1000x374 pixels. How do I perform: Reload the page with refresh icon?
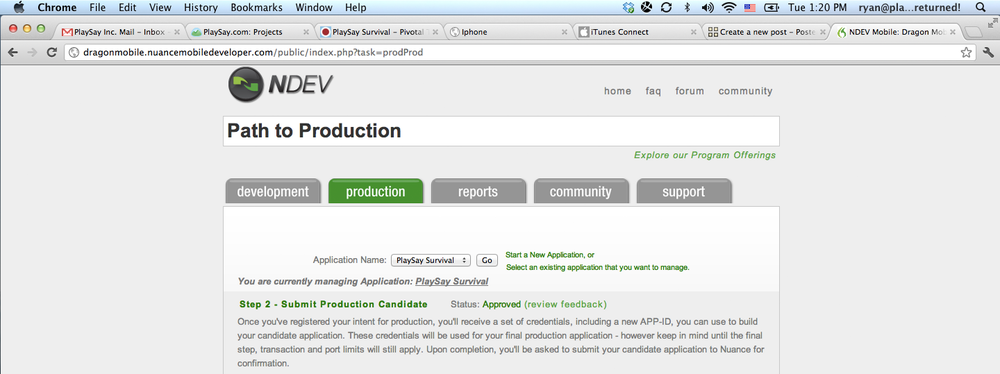52,52
